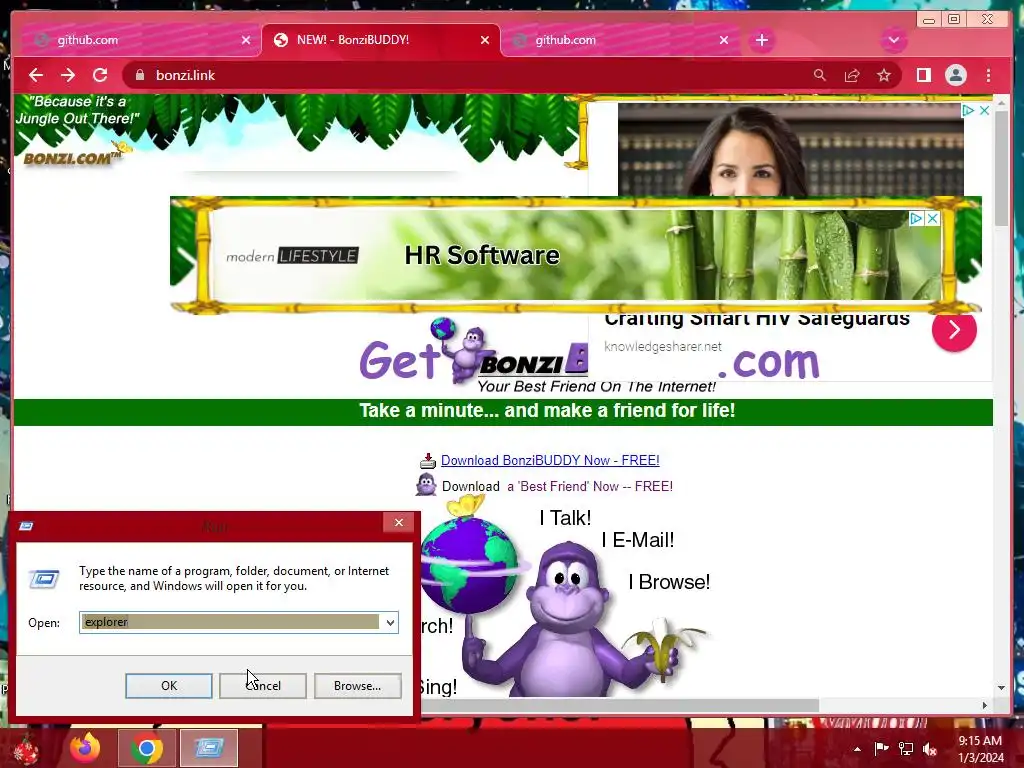Switch to the last github.com tab
Screen dimensions: 1024x768
[619, 40]
